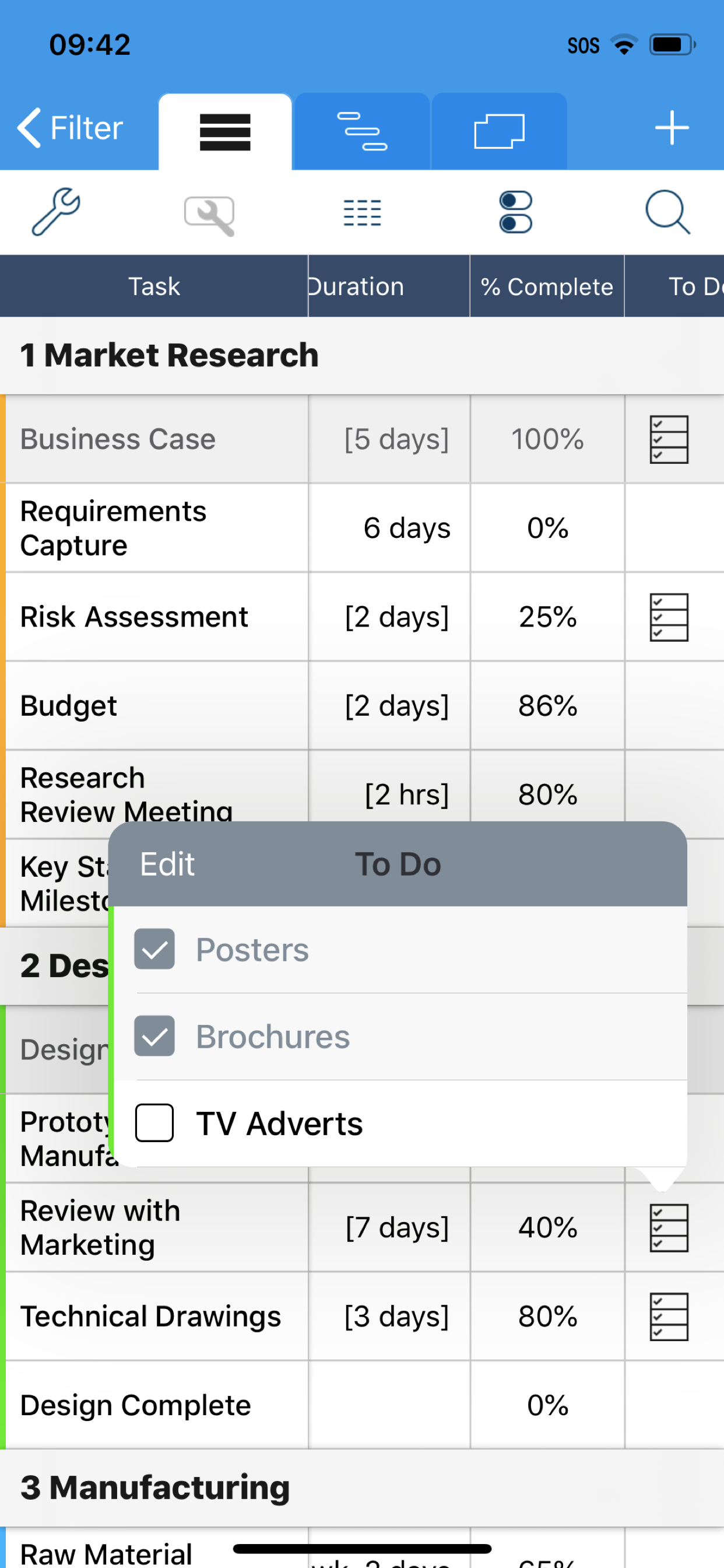This screenshot has height=1568, width=724.
Task: Open Risk Assessment to-do checklist icon
Action: pyautogui.click(x=669, y=617)
